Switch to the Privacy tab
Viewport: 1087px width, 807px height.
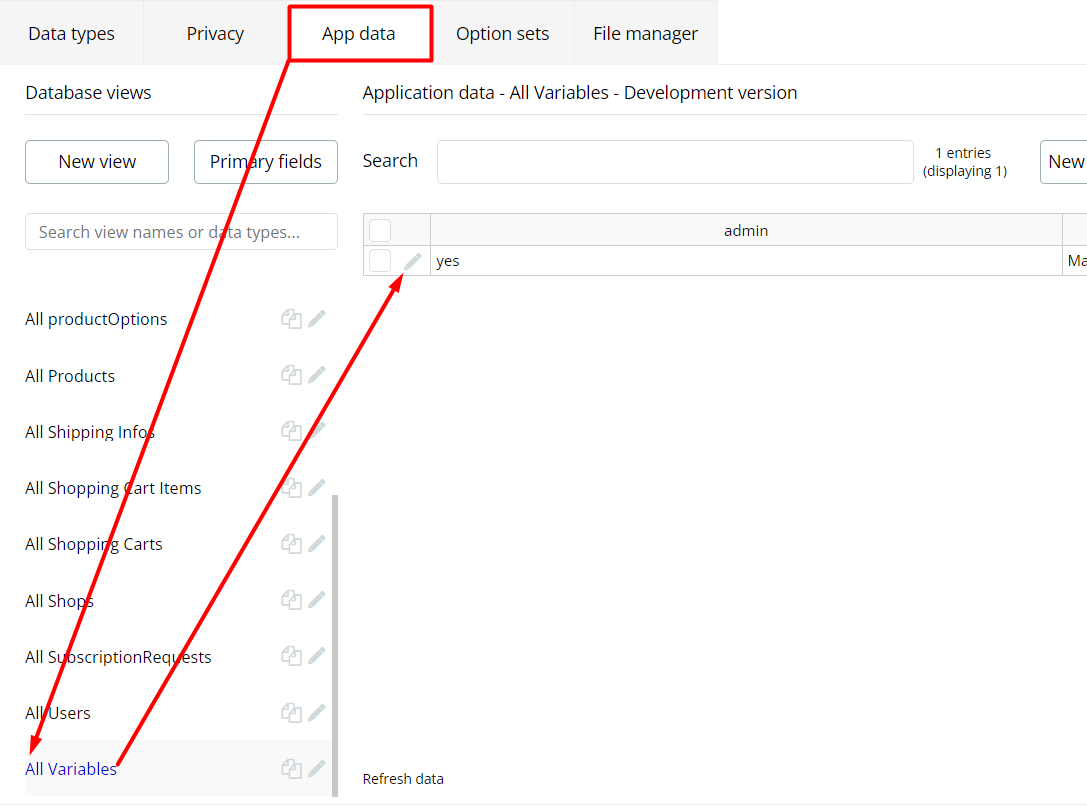[215, 33]
